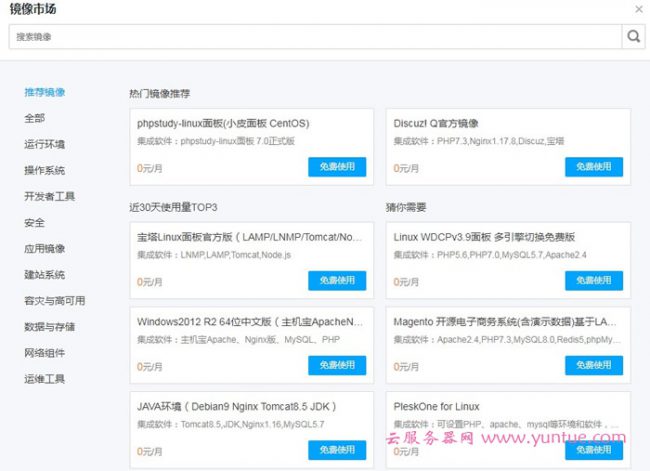Use phpstudy-linux面板 image for free
Image resolution: width=650 pixels, height=471 pixels.
[x=337, y=167]
